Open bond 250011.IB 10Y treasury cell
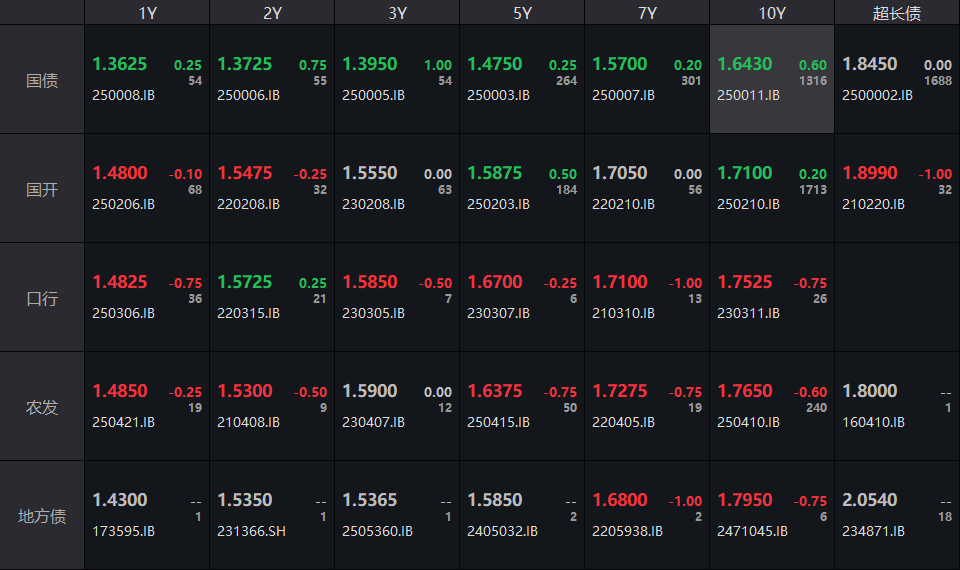 (x=771, y=80)
